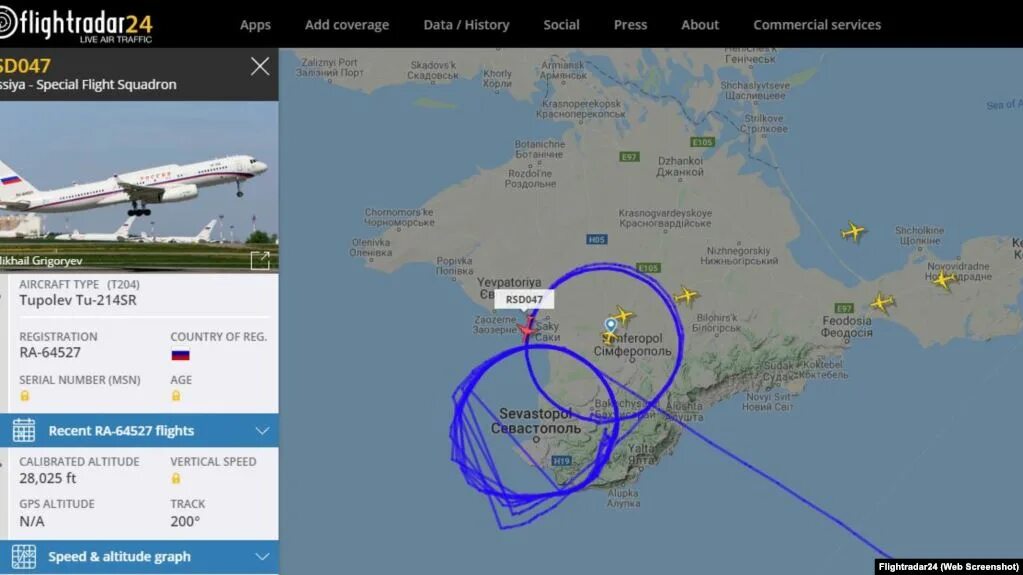Image resolution: width=1023 pixels, height=575 pixels.
Task: Select the yellow plane near Shcholkine
Action: click(853, 231)
